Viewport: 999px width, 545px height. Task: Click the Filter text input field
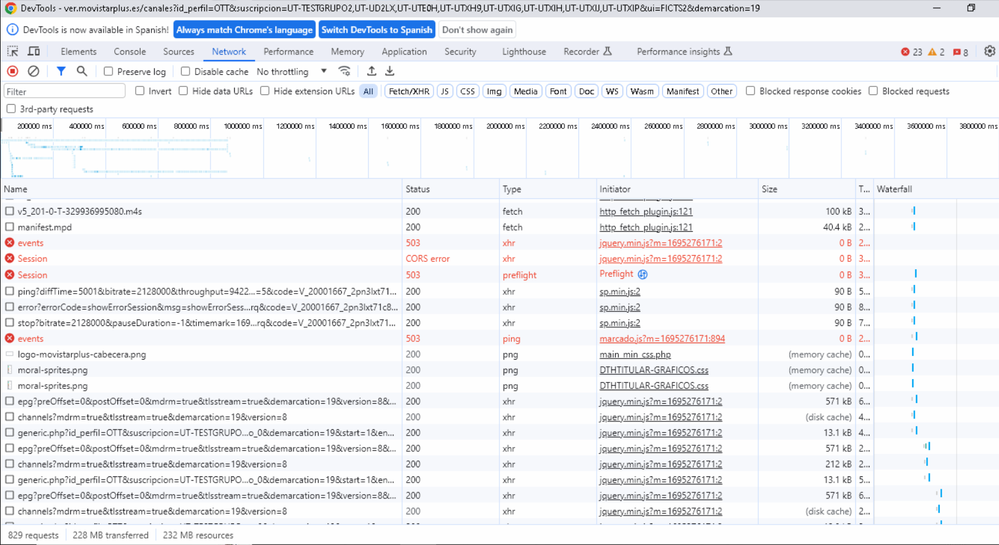coord(64,91)
